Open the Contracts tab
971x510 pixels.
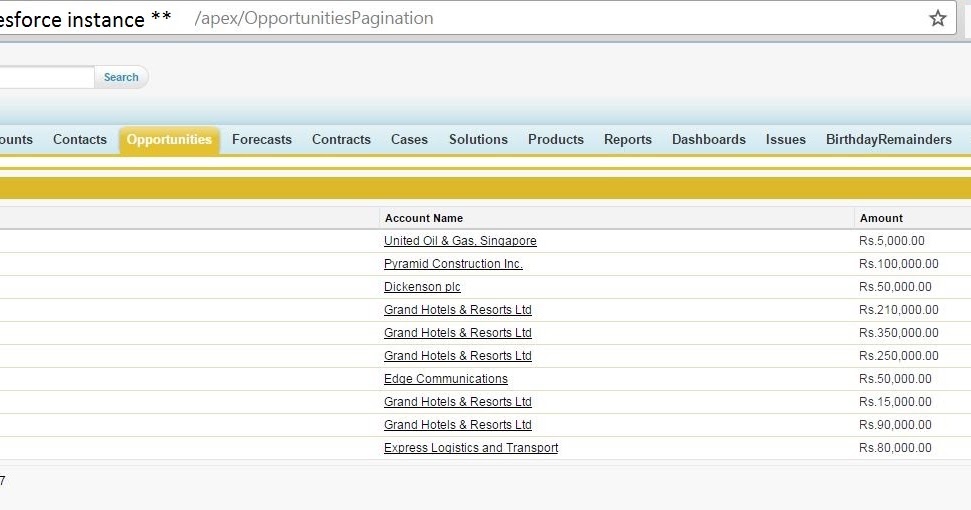click(x=341, y=139)
